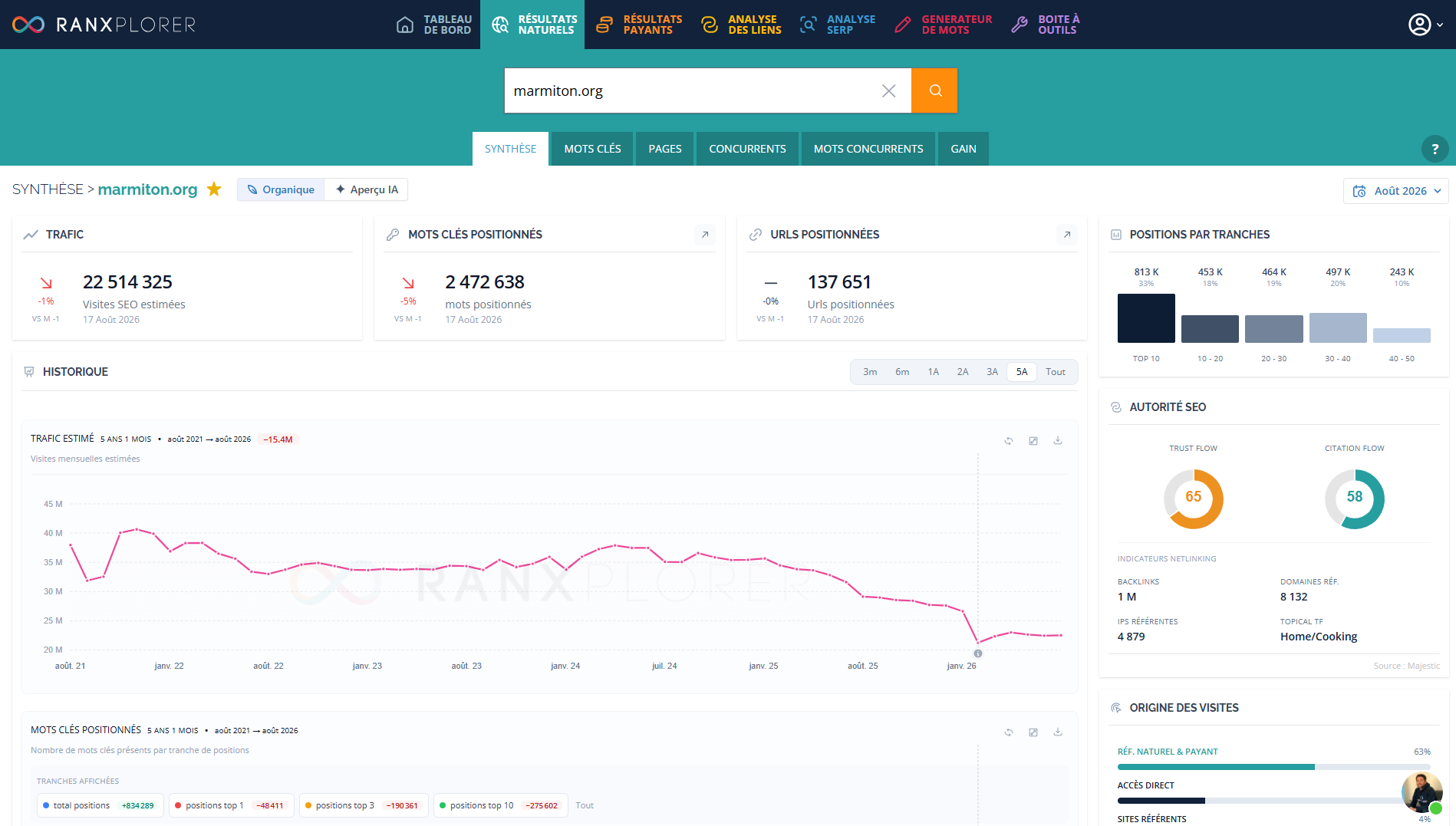Open Résultats Payants section
The height and width of the screenshot is (826, 1456).
tap(639, 25)
